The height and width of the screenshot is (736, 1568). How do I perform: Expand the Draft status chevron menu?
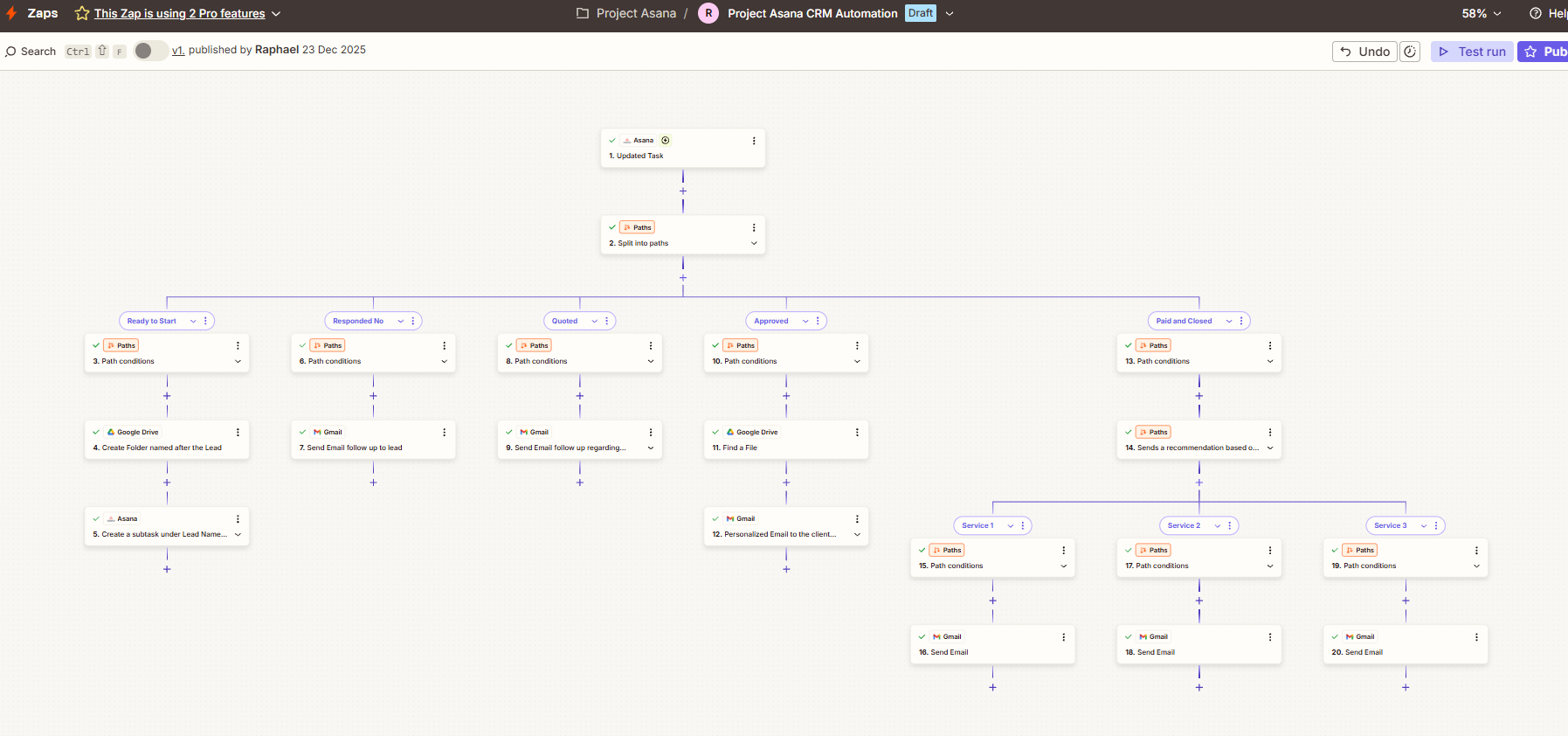pos(950,13)
